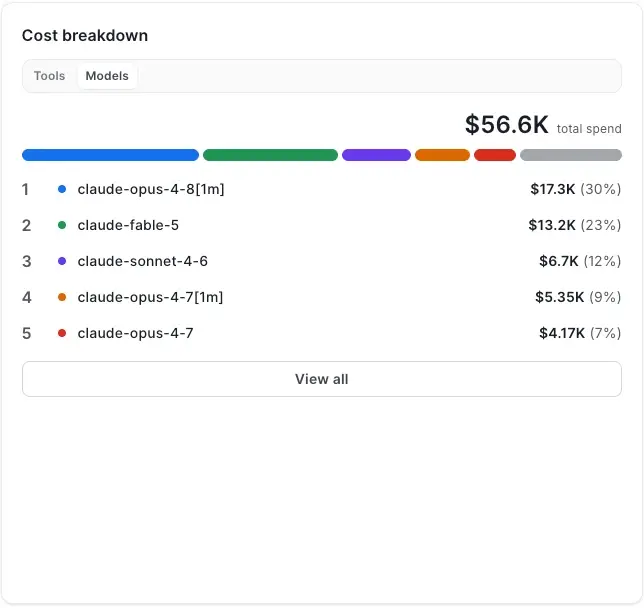Click the blue segment of the spend bar
644x608 pixels.
110,155
